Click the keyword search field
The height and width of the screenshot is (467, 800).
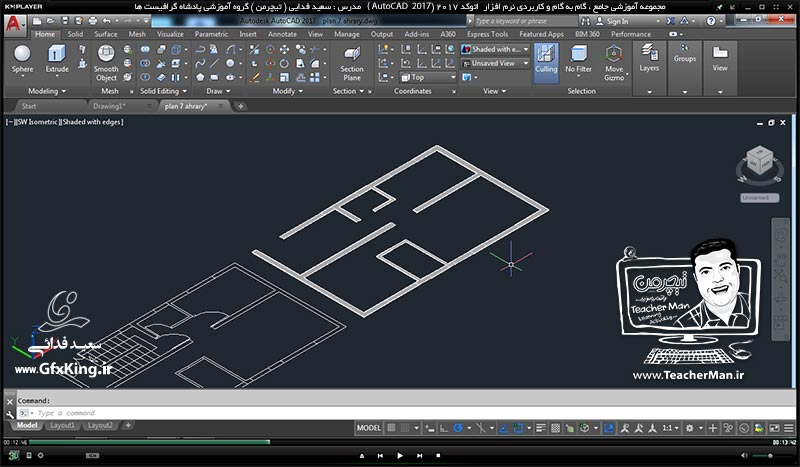pyautogui.click(x=526, y=21)
